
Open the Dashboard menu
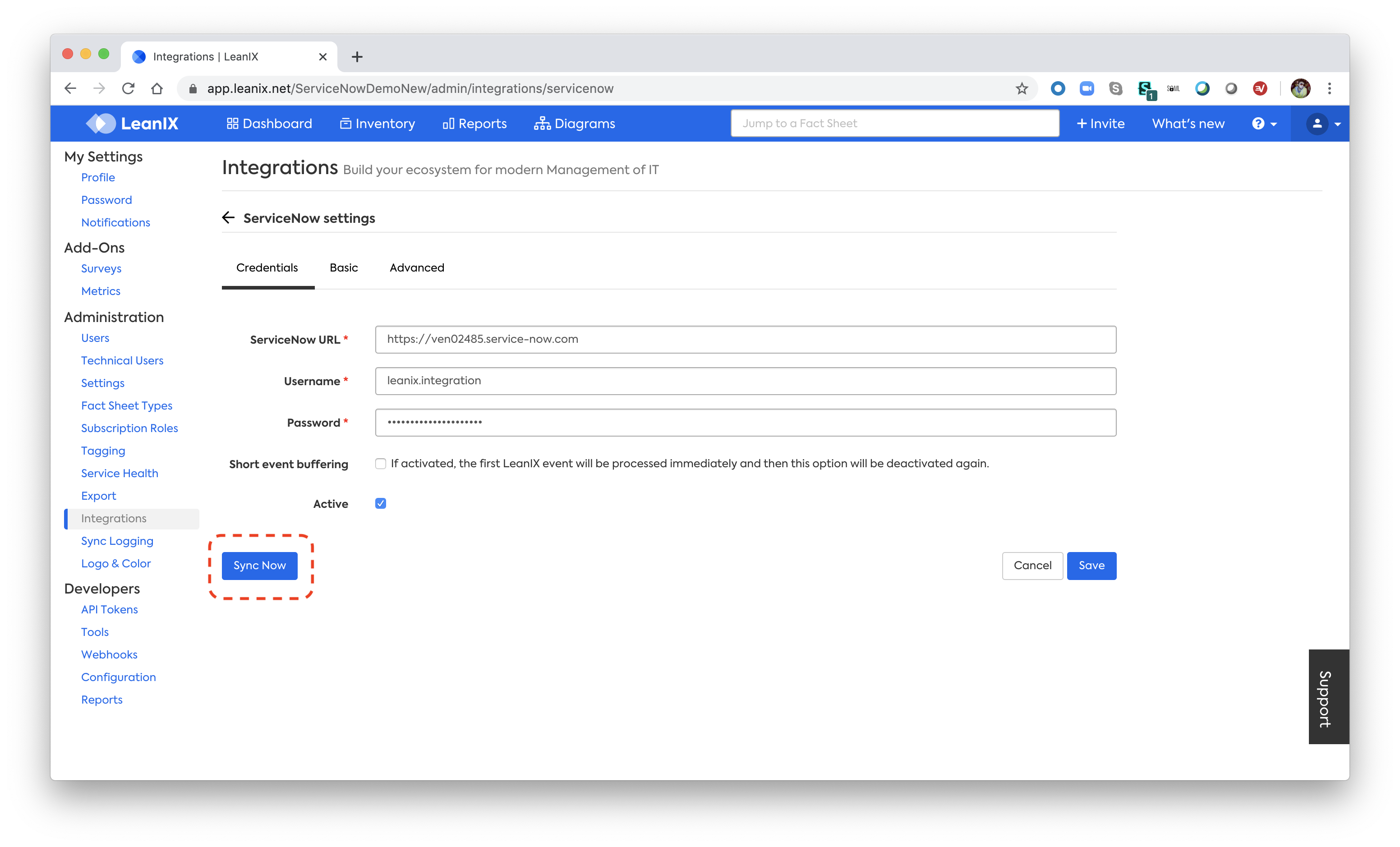[x=269, y=124]
